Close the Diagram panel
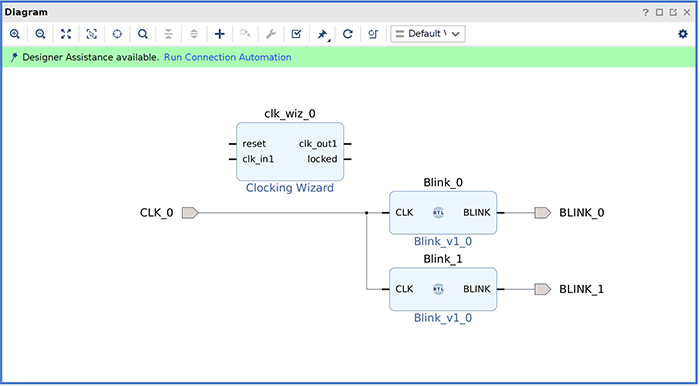 (x=687, y=12)
